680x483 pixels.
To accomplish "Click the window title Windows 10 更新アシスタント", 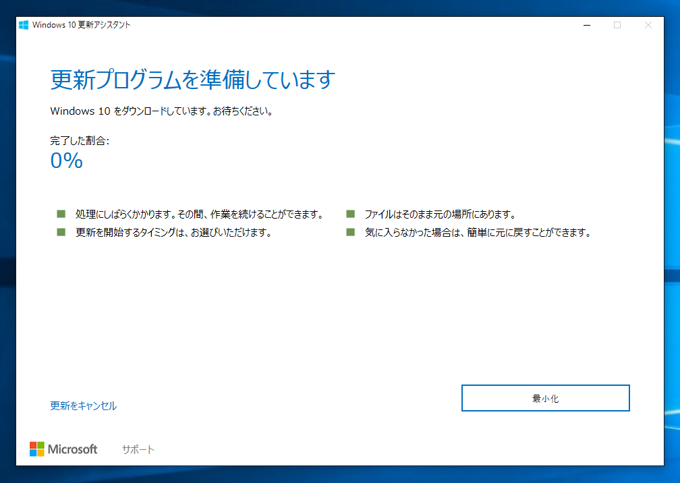I will [81, 25].
